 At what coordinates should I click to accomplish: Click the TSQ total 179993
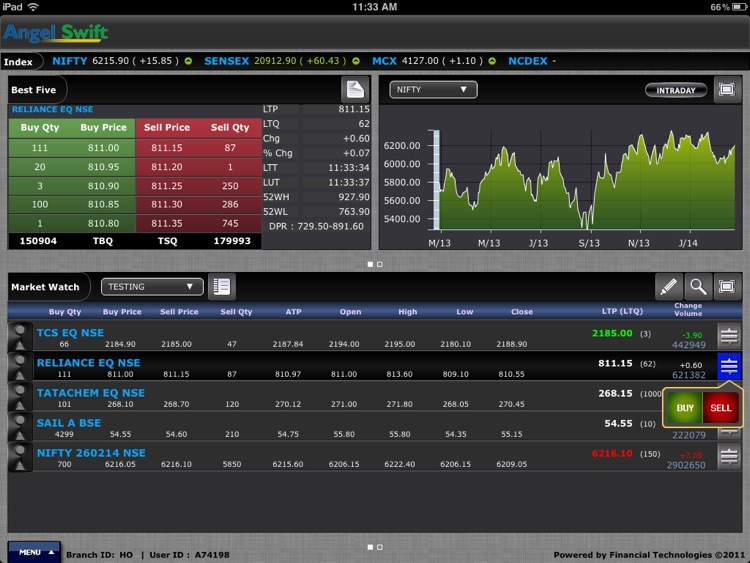232,241
